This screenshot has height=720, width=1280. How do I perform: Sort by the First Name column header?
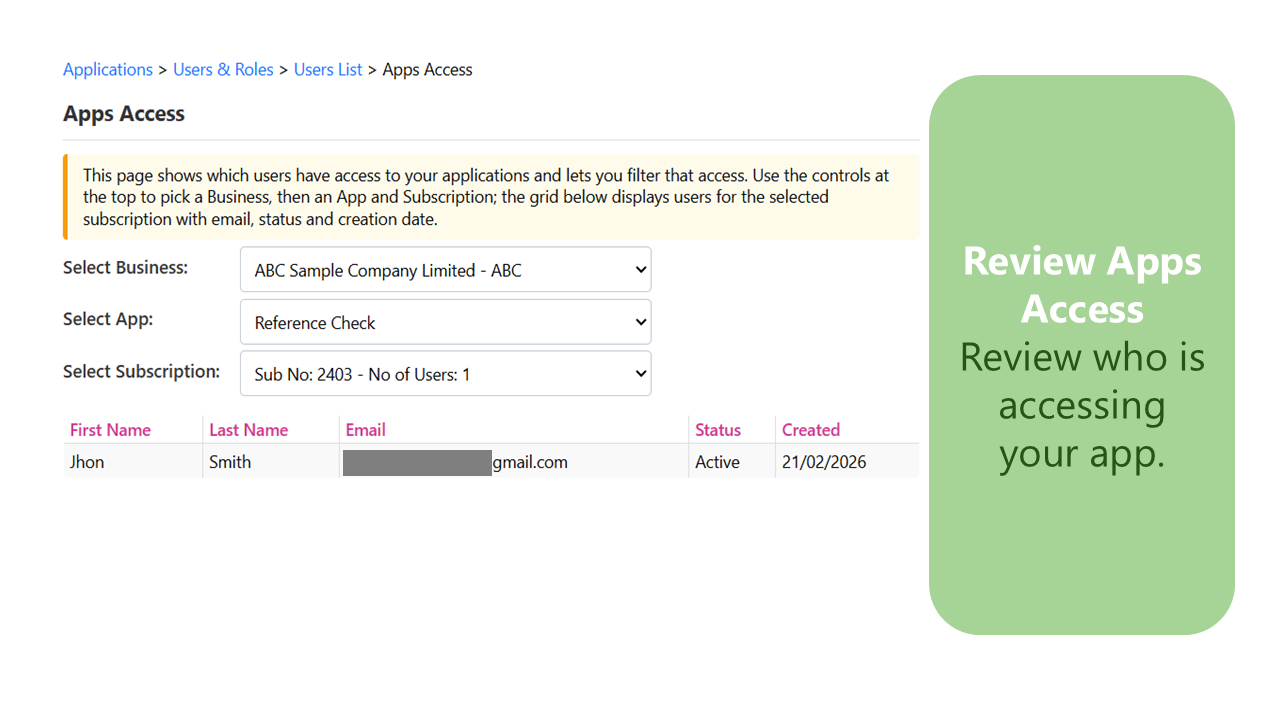pos(110,429)
